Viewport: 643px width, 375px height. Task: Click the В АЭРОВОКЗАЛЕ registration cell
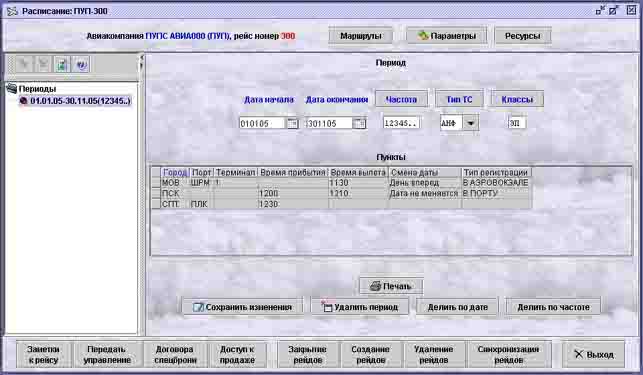click(x=496, y=183)
